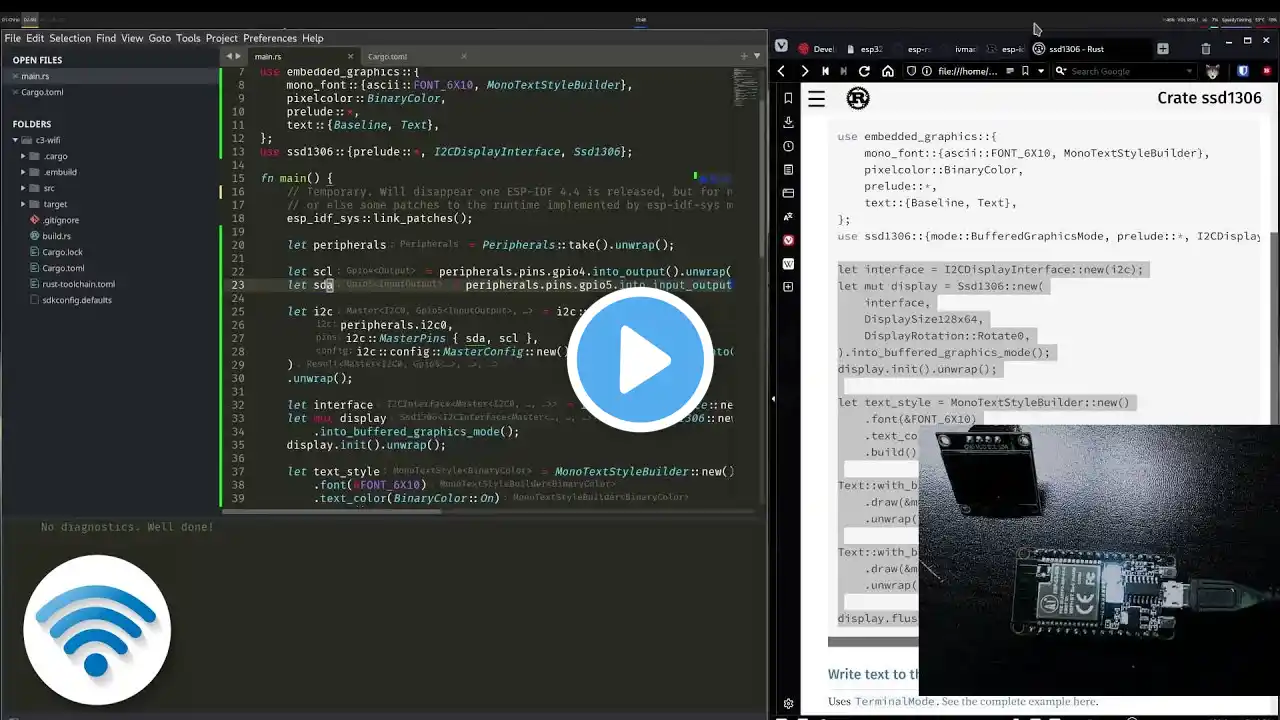Go to the browser home page
The height and width of the screenshot is (720, 1280).
[887, 71]
